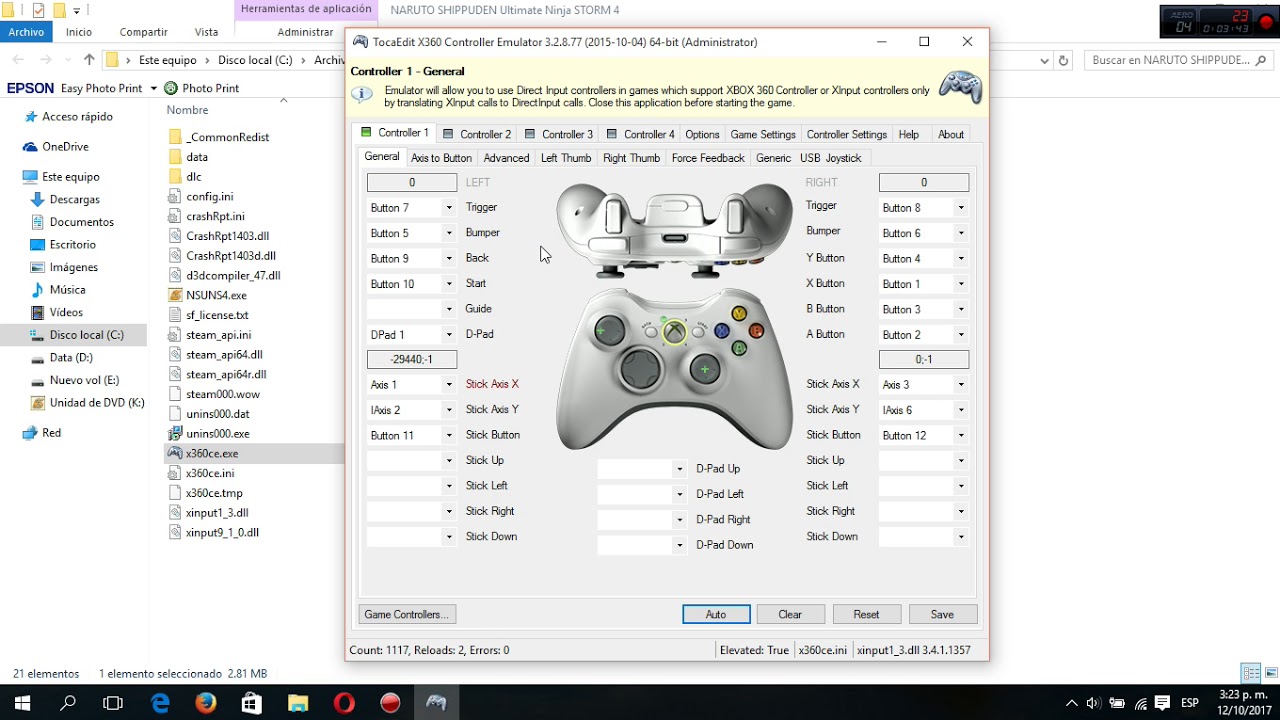Open Opera browser from the taskbar
The image size is (1280, 720).
344,703
